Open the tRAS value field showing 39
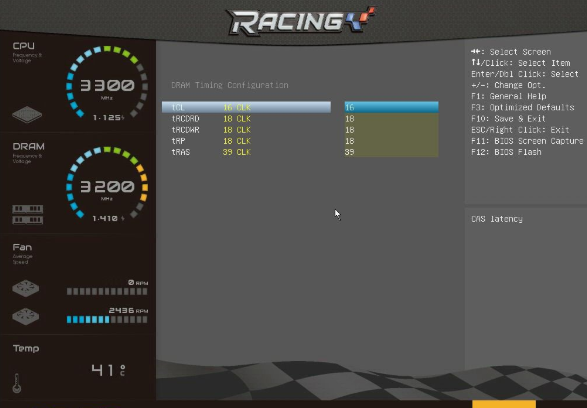The height and width of the screenshot is (408, 587). click(391, 152)
